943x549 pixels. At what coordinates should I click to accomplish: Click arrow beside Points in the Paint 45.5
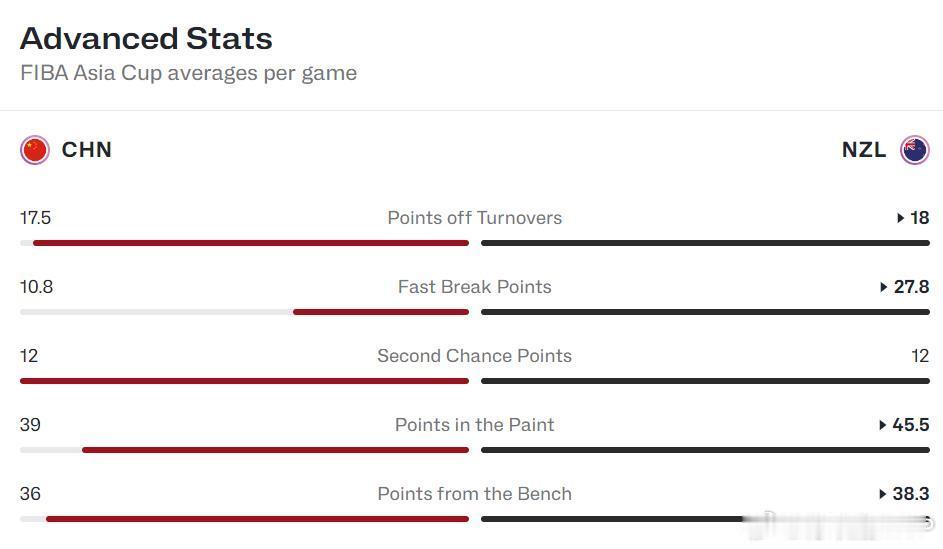point(882,425)
